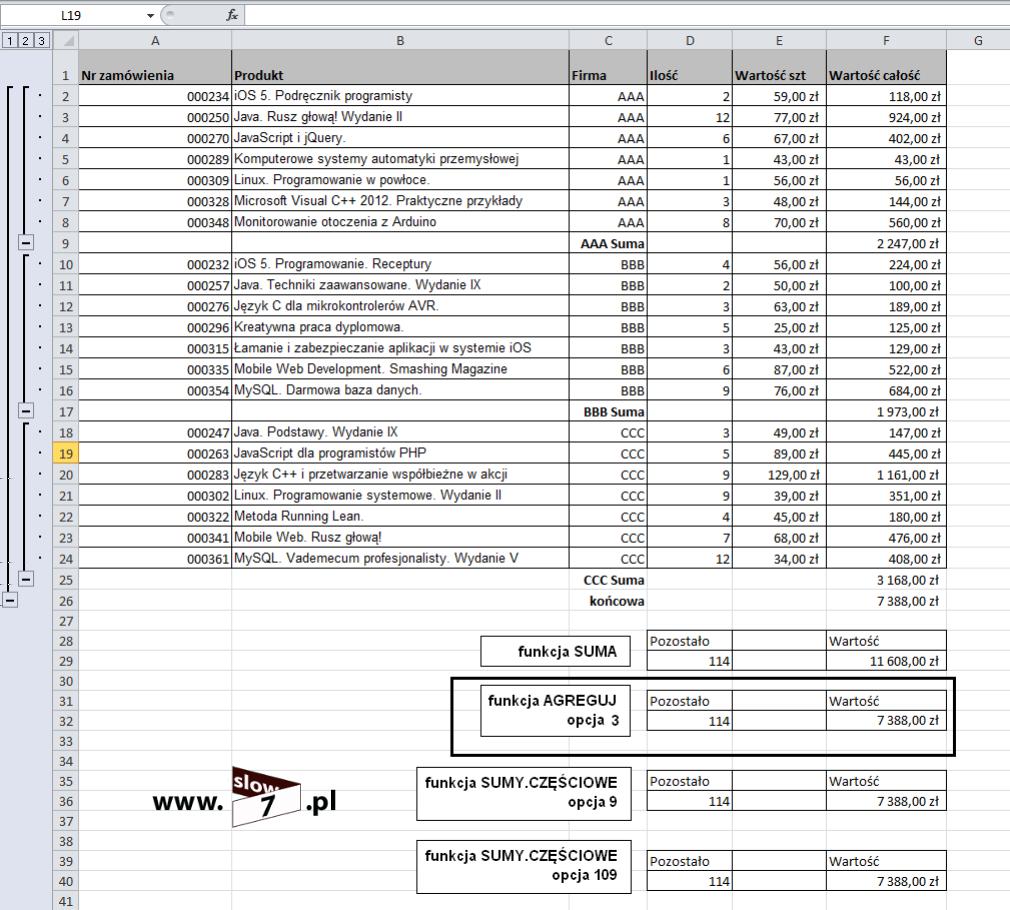Select order number 000270 cell
The image size is (1010, 910).
point(155,138)
